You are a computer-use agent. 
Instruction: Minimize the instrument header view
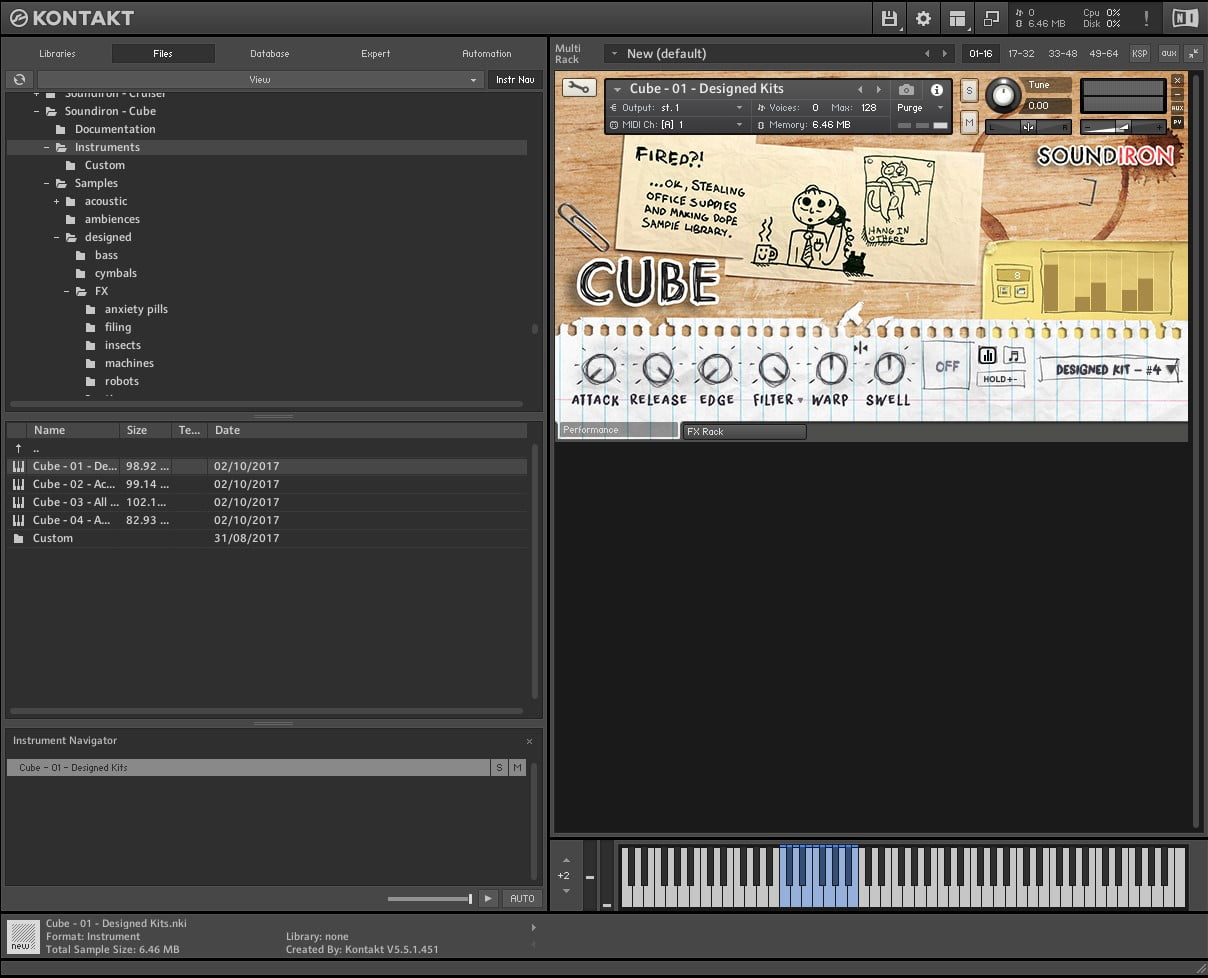[1177, 94]
